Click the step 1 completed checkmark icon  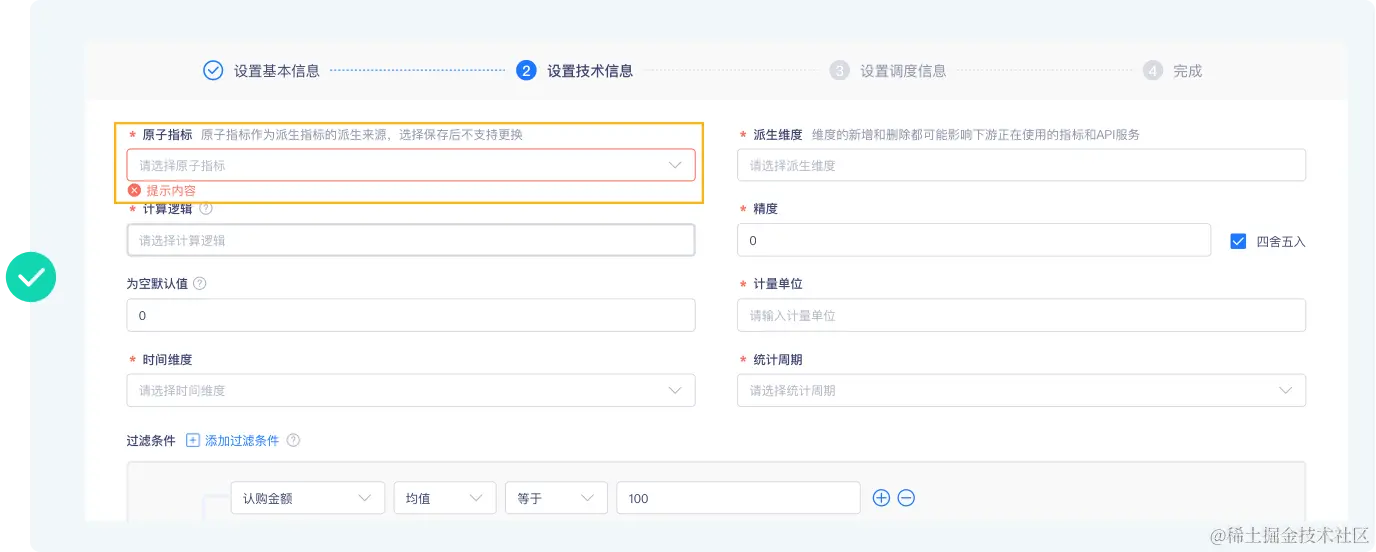[x=213, y=71]
